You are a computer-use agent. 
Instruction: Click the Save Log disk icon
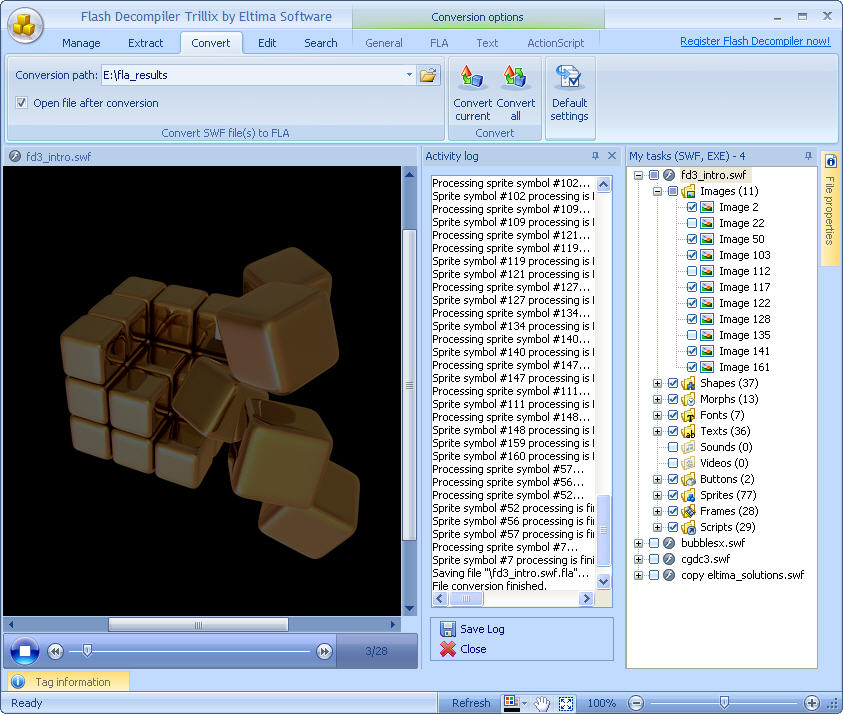447,629
